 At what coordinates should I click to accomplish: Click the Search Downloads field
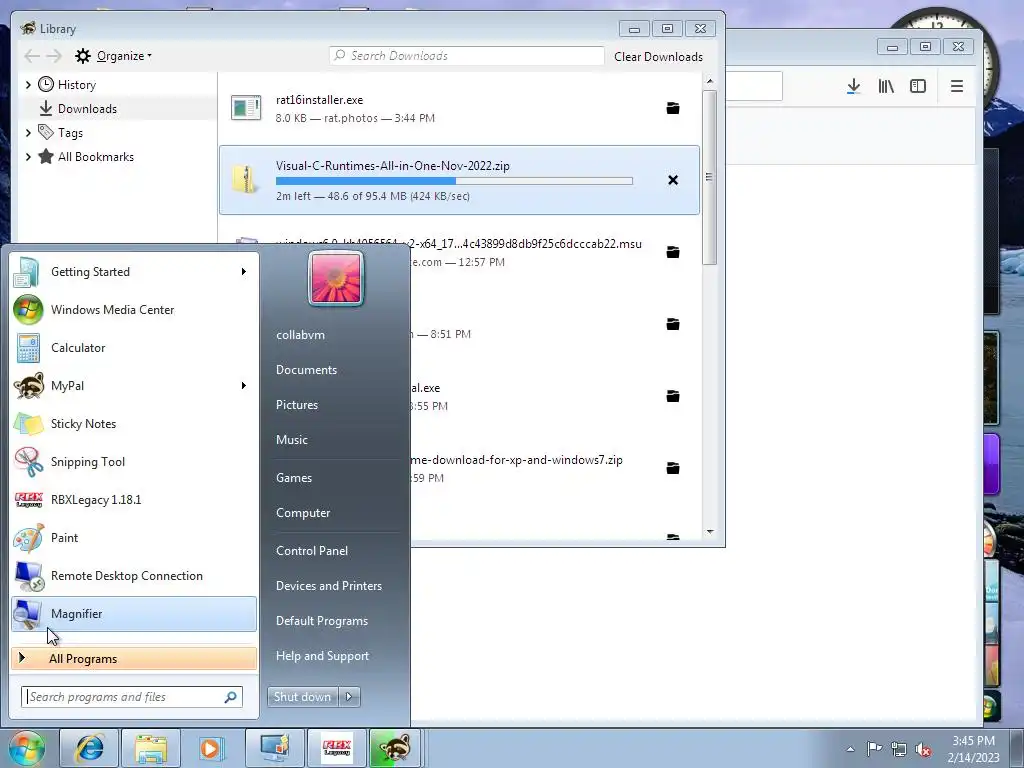click(466, 56)
